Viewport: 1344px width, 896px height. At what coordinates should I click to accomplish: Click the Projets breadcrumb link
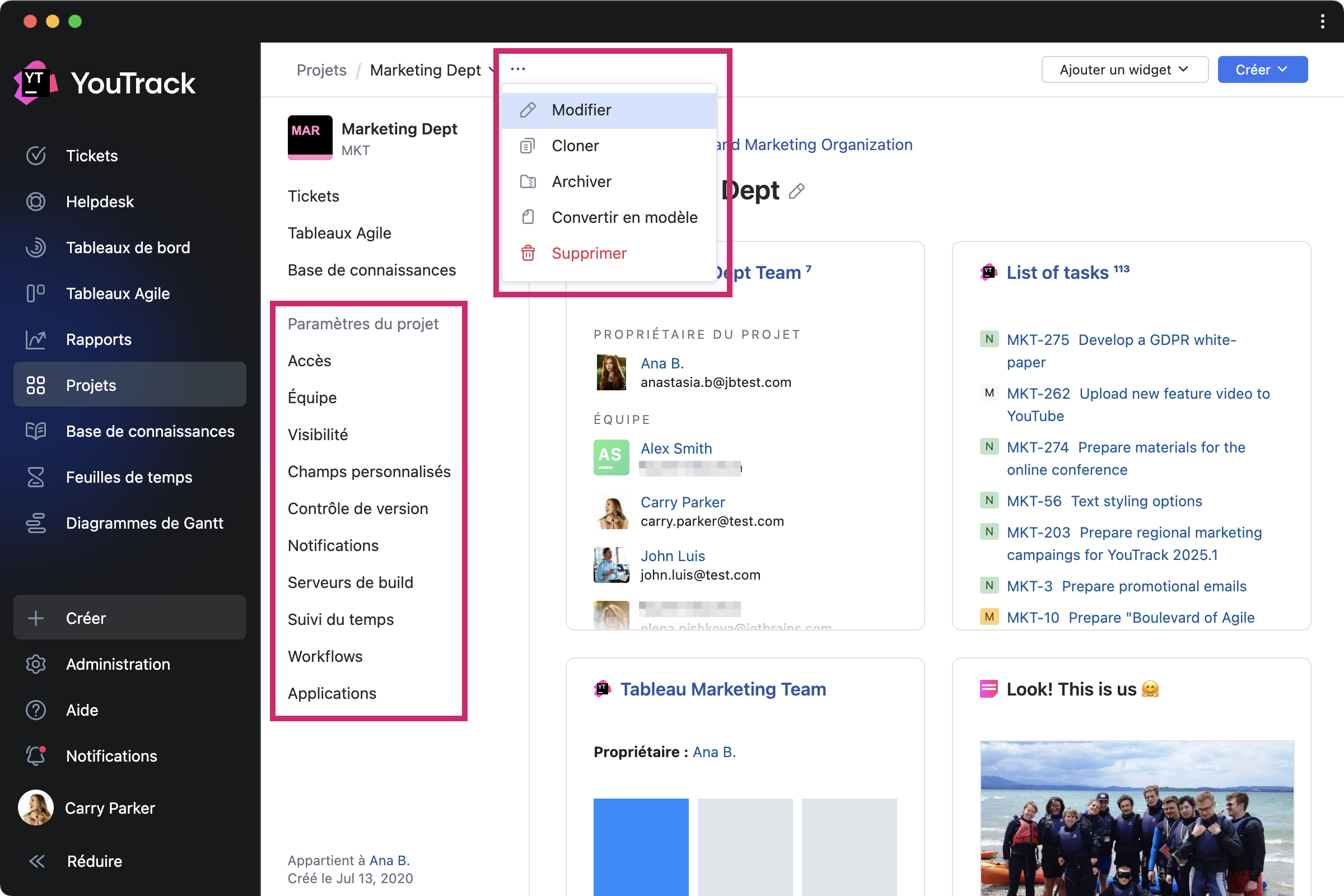pos(321,69)
